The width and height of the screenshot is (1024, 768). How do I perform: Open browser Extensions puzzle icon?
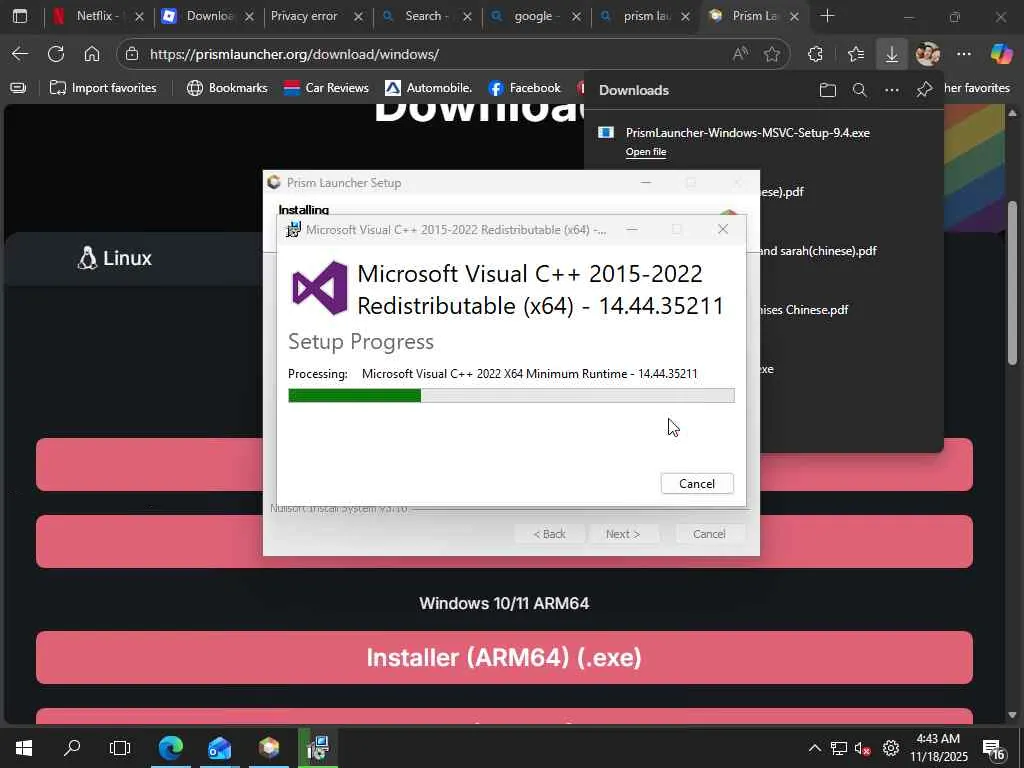point(815,54)
